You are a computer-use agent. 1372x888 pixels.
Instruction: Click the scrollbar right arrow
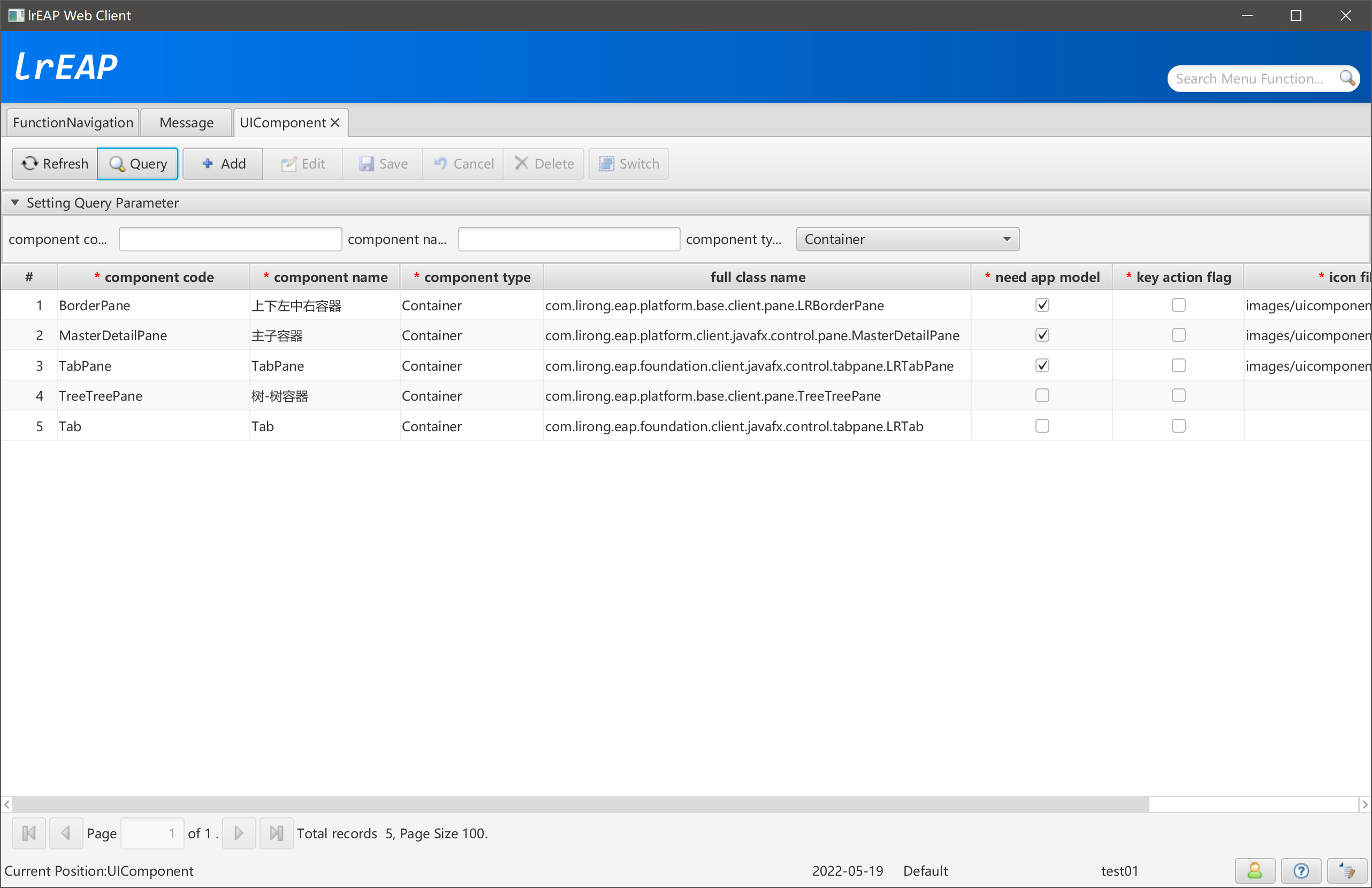(1365, 804)
